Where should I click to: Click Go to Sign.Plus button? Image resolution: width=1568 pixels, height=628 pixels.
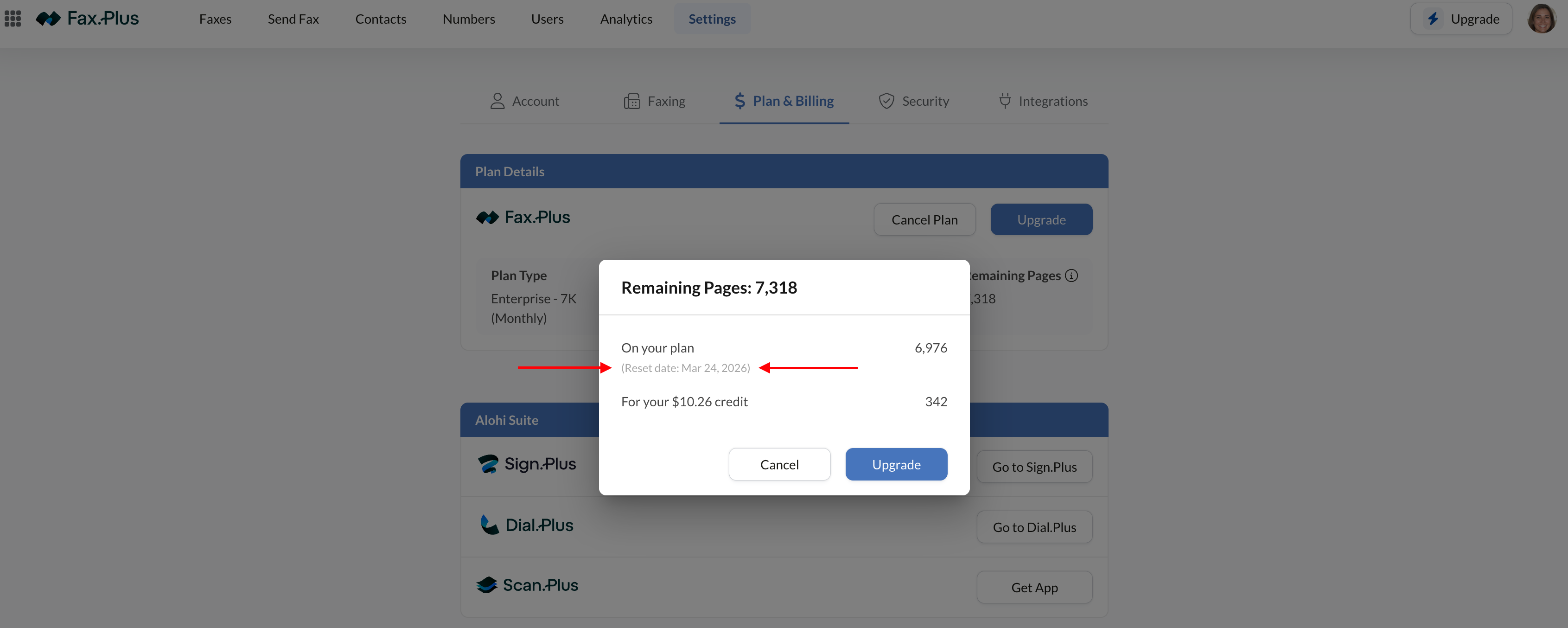pyautogui.click(x=1034, y=467)
